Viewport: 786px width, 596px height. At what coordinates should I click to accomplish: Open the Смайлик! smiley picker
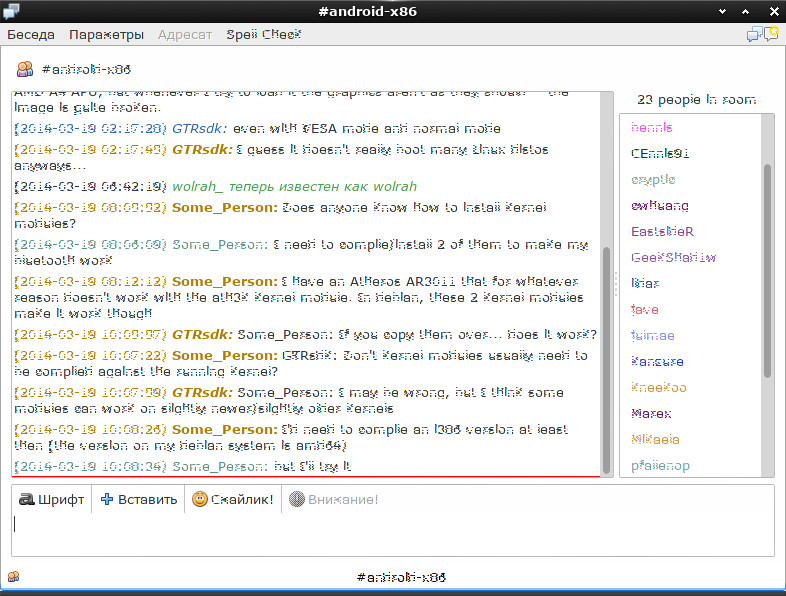(x=232, y=499)
